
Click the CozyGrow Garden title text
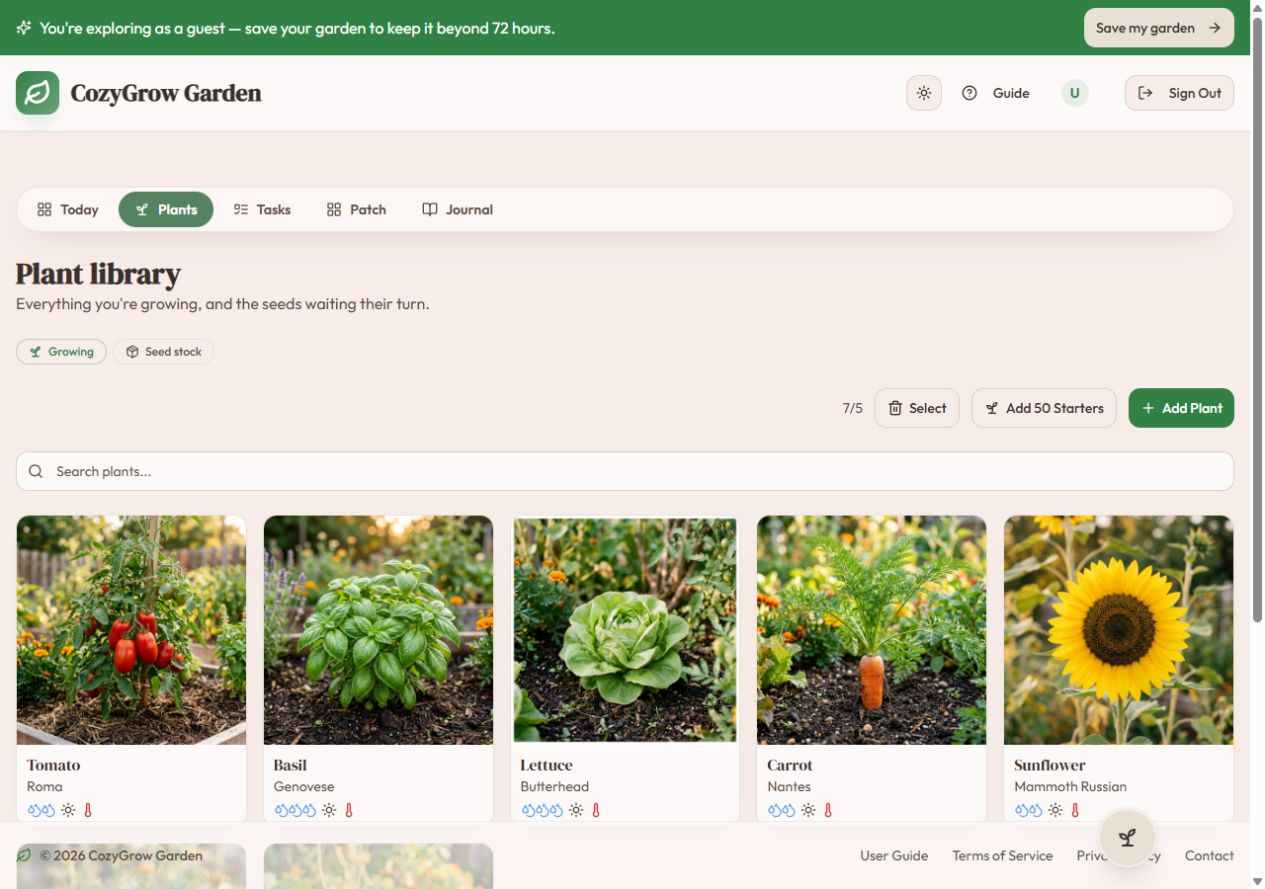(166, 93)
